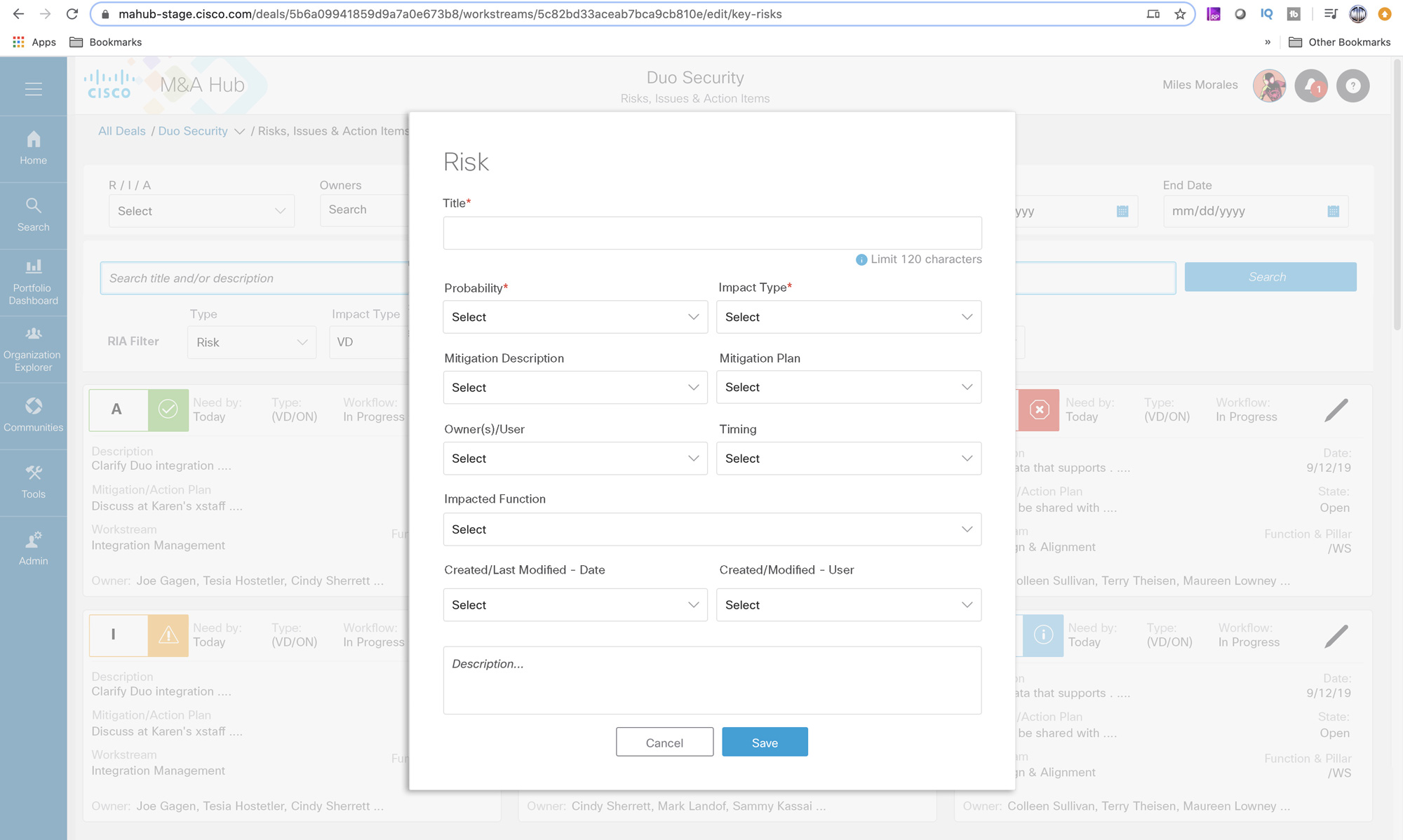Open Tools section
This screenshot has height=840, width=1403.
tap(33, 482)
